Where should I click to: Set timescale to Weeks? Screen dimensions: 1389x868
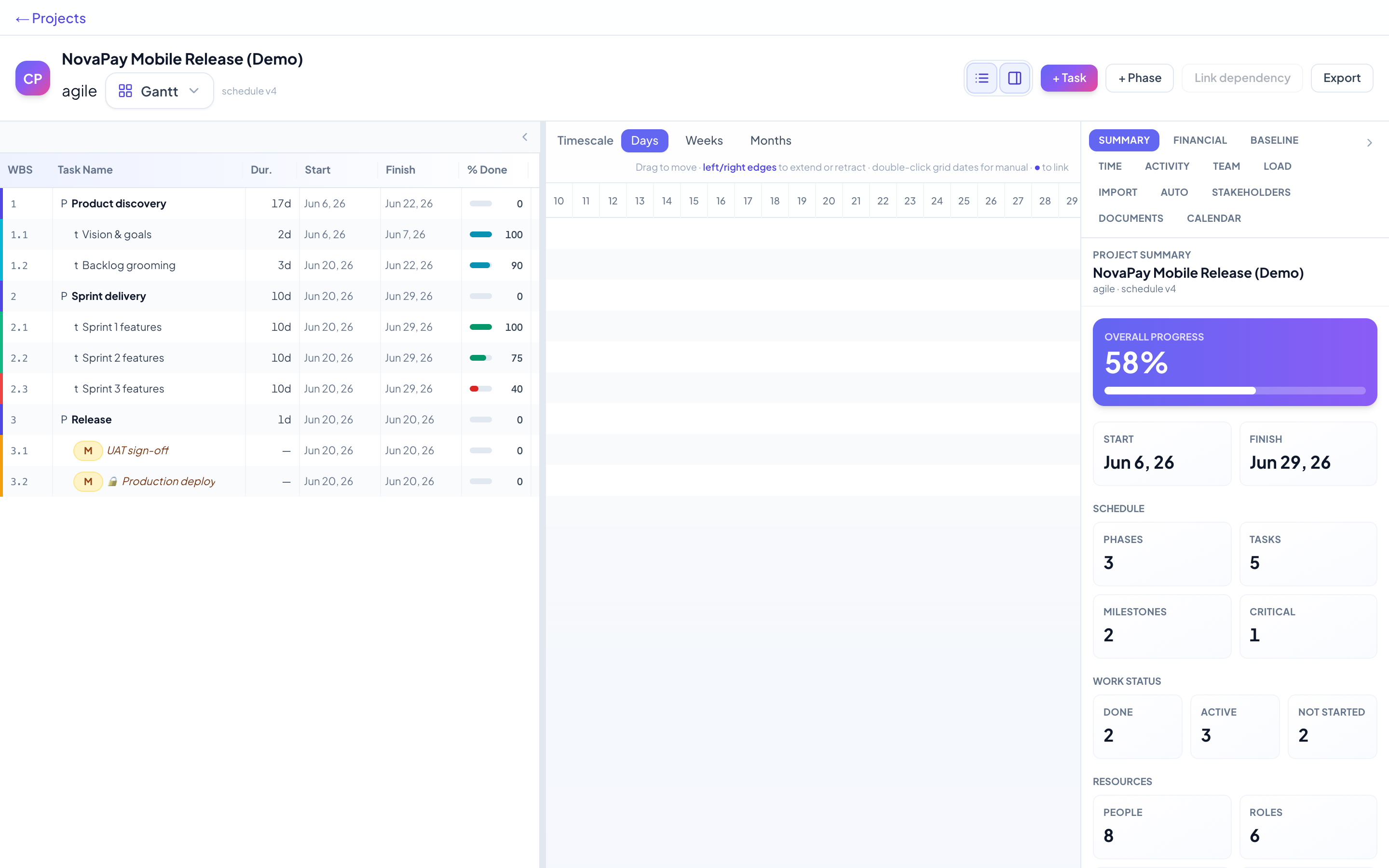pyautogui.click(x=704, y=141)
